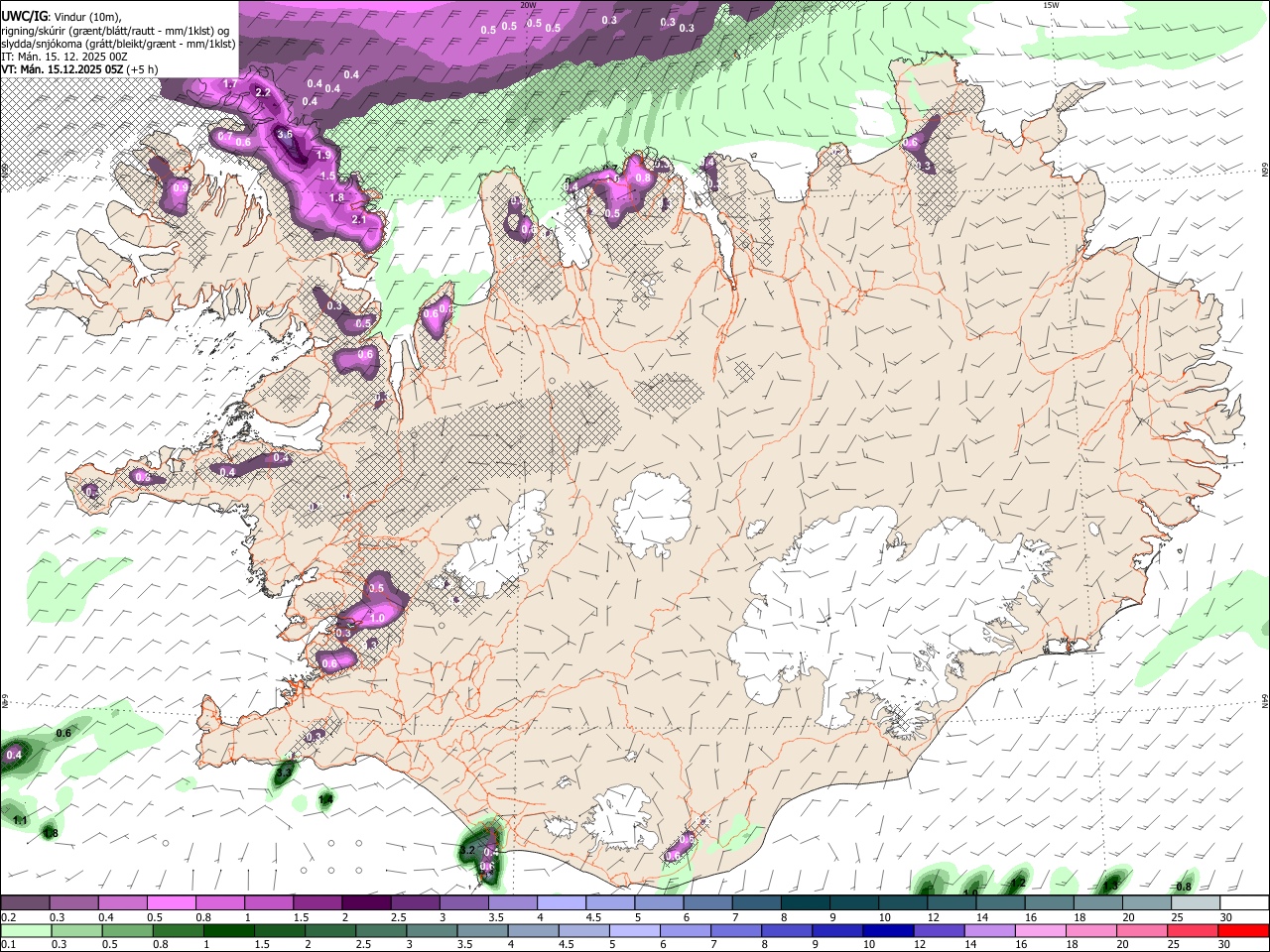The width and height of the screenshot is (1270, 952).
Task: Click the violet rain swatch starting at 14
Action: coord(989,930)
